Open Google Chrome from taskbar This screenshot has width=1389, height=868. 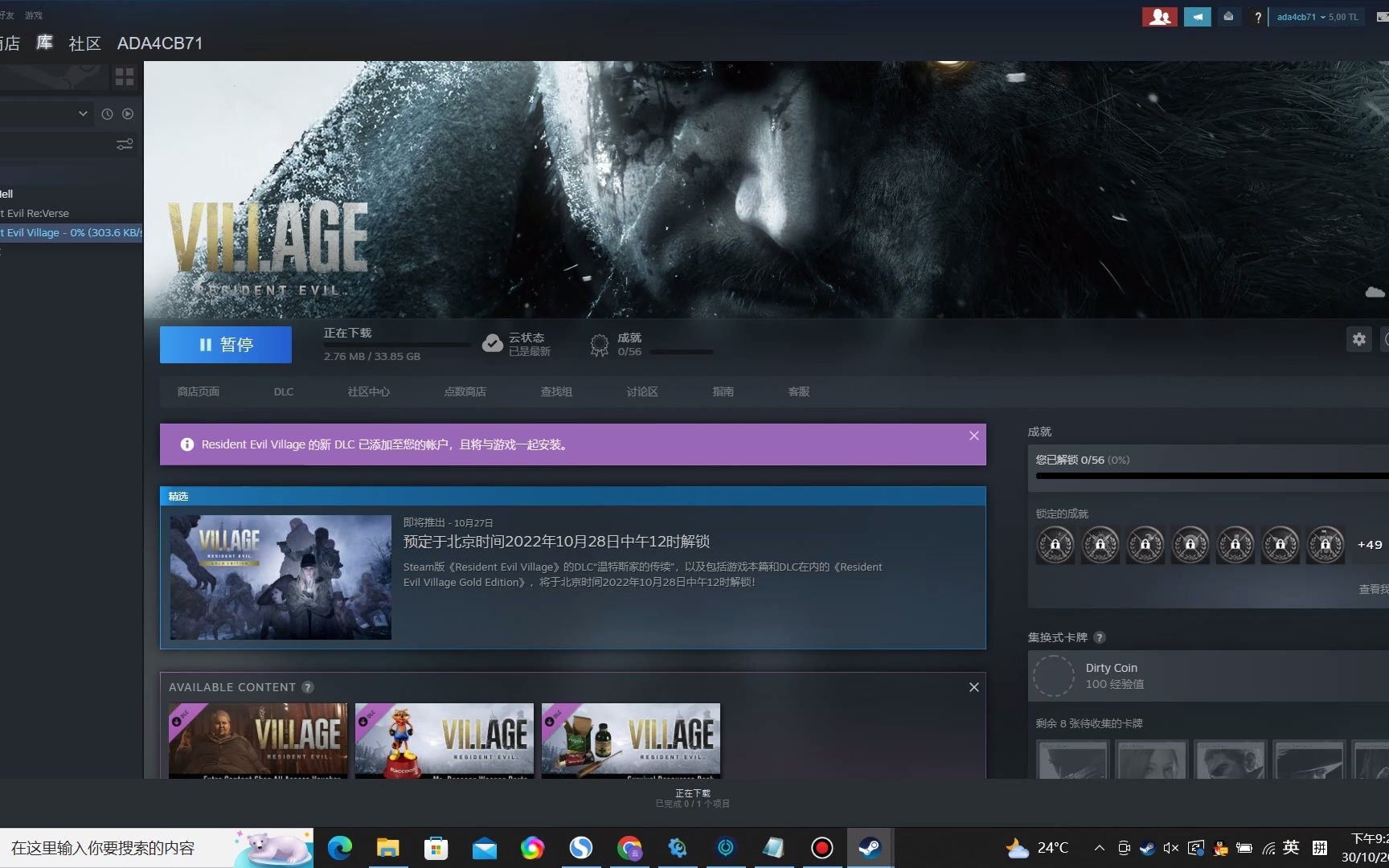tap(629, 848)
